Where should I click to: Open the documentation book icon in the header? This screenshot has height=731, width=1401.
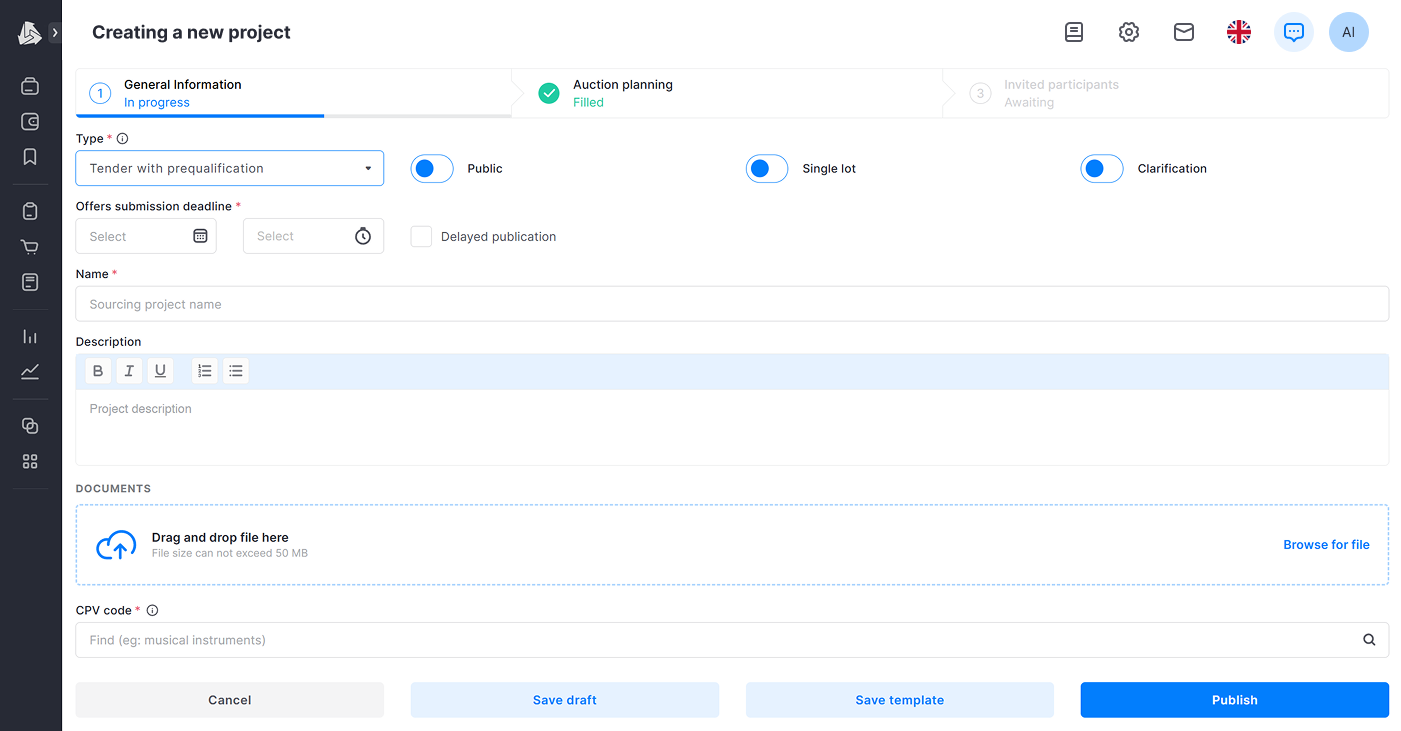1074,32
